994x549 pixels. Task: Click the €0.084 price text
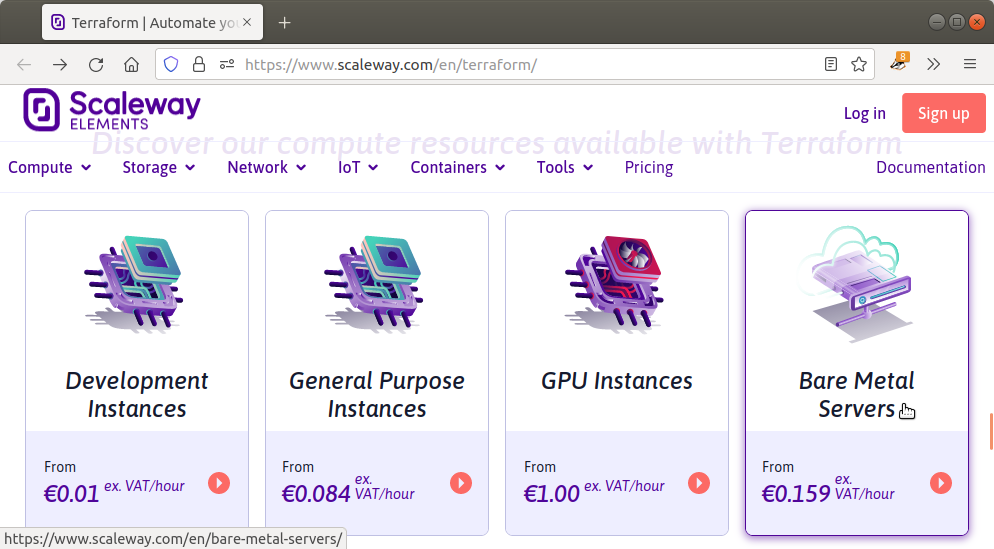(x=316, y=493)
